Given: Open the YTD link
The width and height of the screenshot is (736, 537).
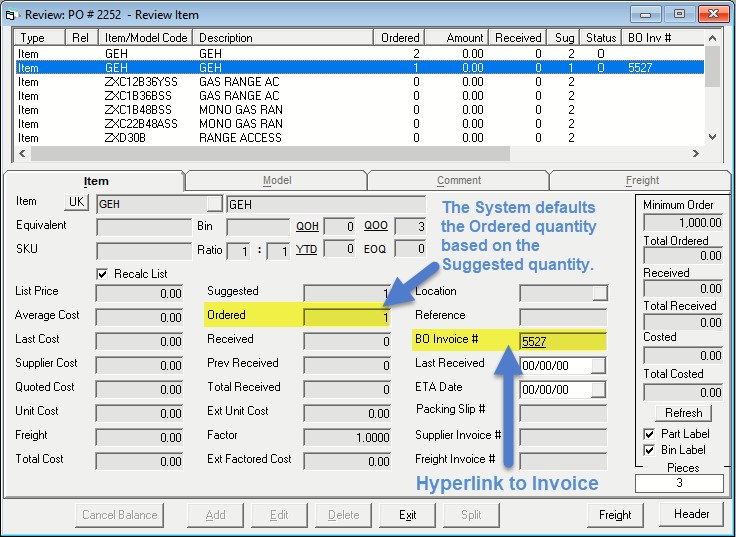Looking at the screenshot, I should coord(306,249).
